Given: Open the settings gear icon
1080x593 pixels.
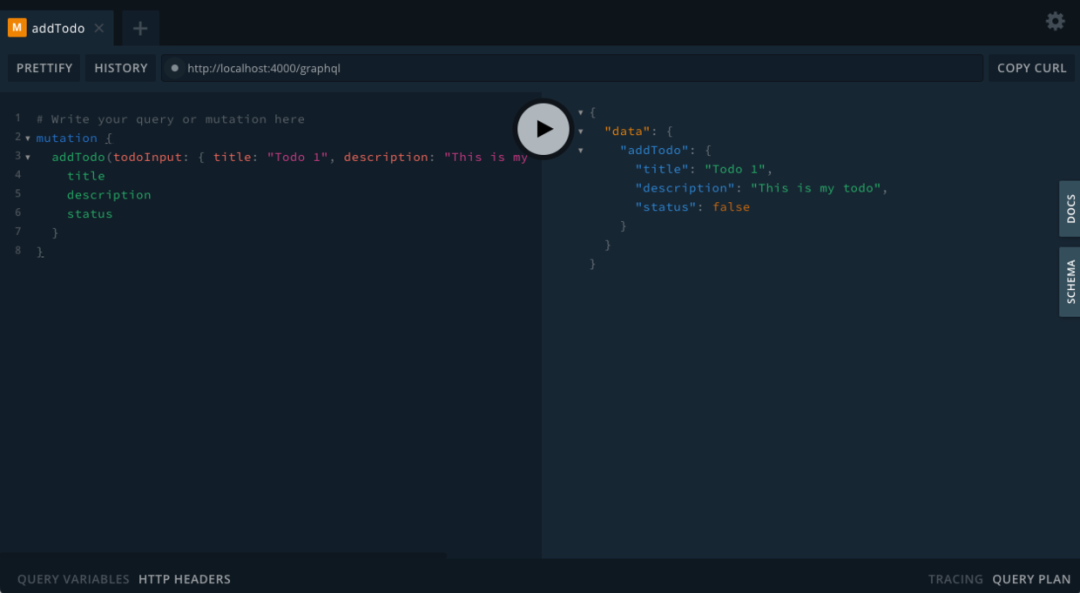Looking at the screenshot, I should 1055,21.
